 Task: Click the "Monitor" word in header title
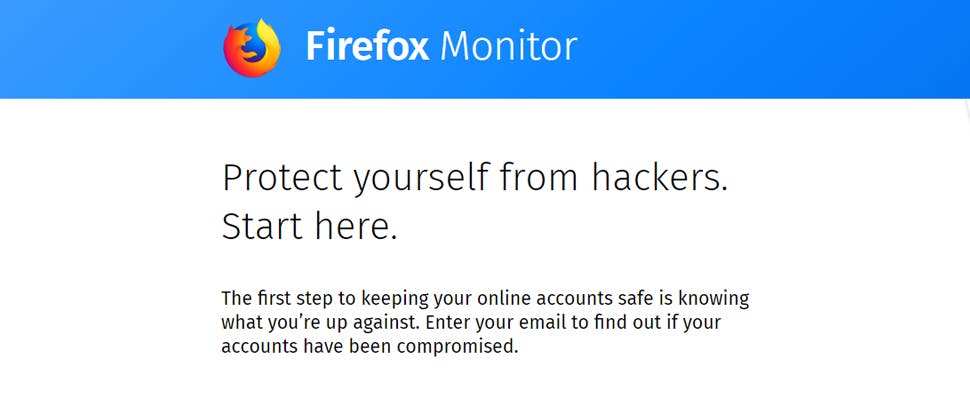(x=508, y=46)
